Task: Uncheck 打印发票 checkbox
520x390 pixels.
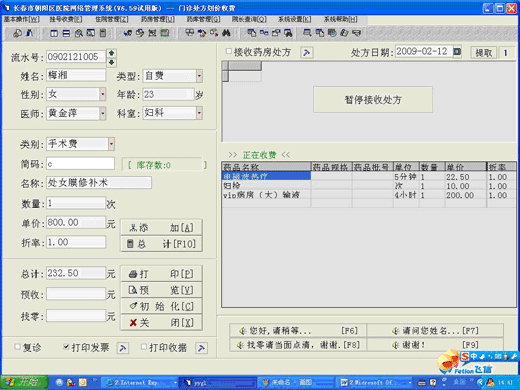Action: pos(66,347)
